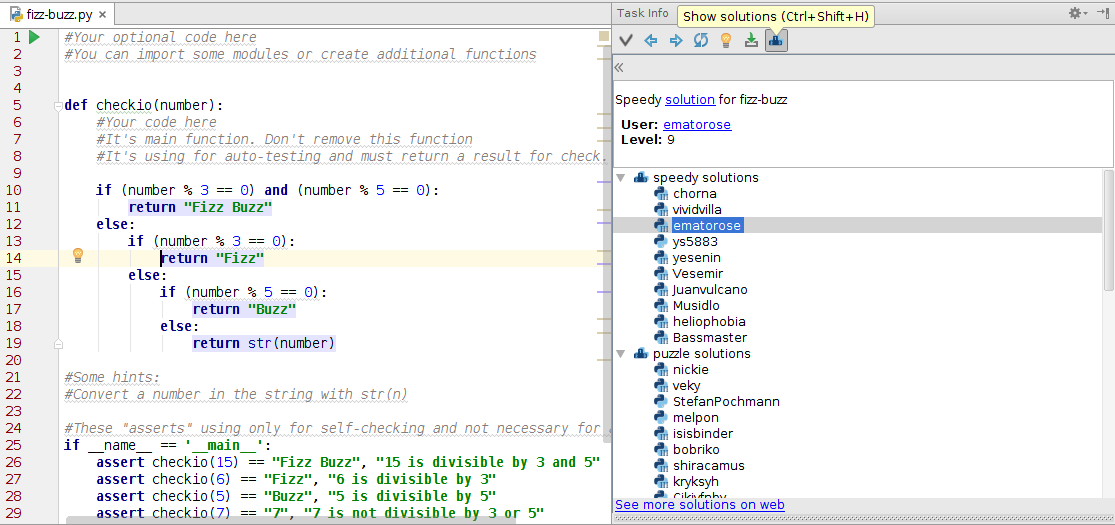Click 'return "Buzz"' on line 17
This screenshot has height=525, width=1115.
(244, 309)
